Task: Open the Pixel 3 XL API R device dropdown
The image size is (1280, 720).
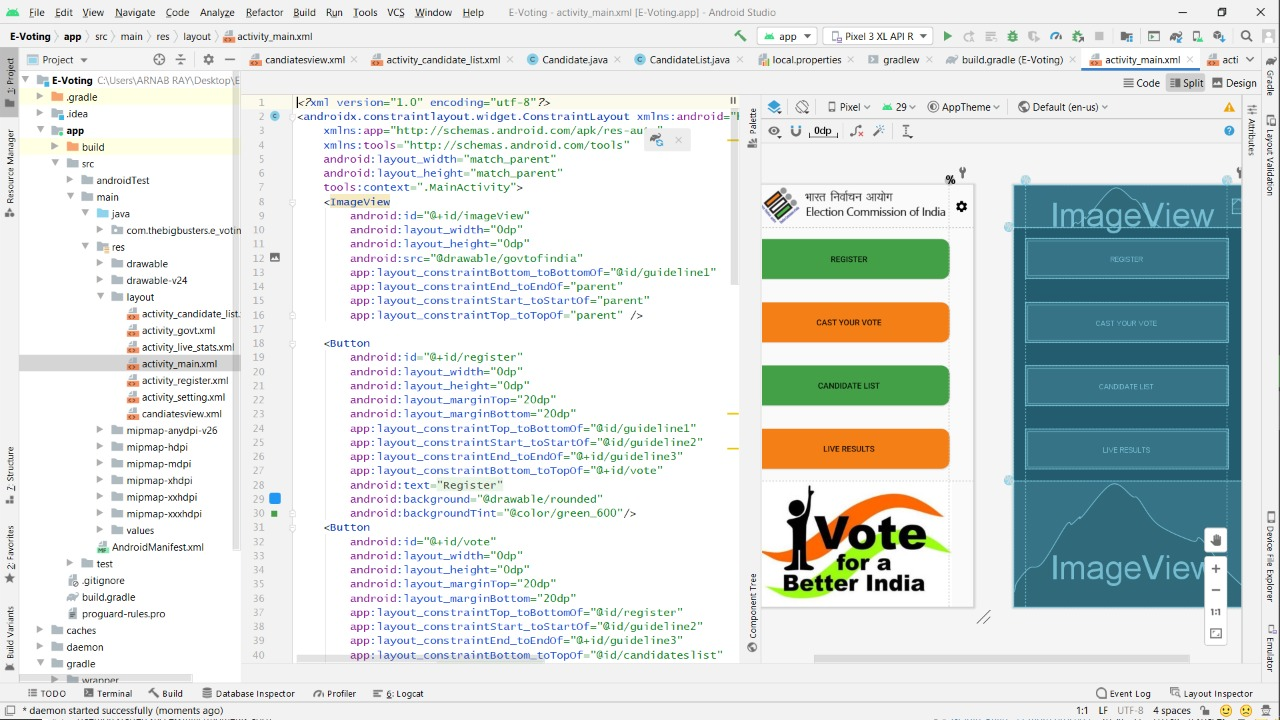Action: (x=878, y=37)
